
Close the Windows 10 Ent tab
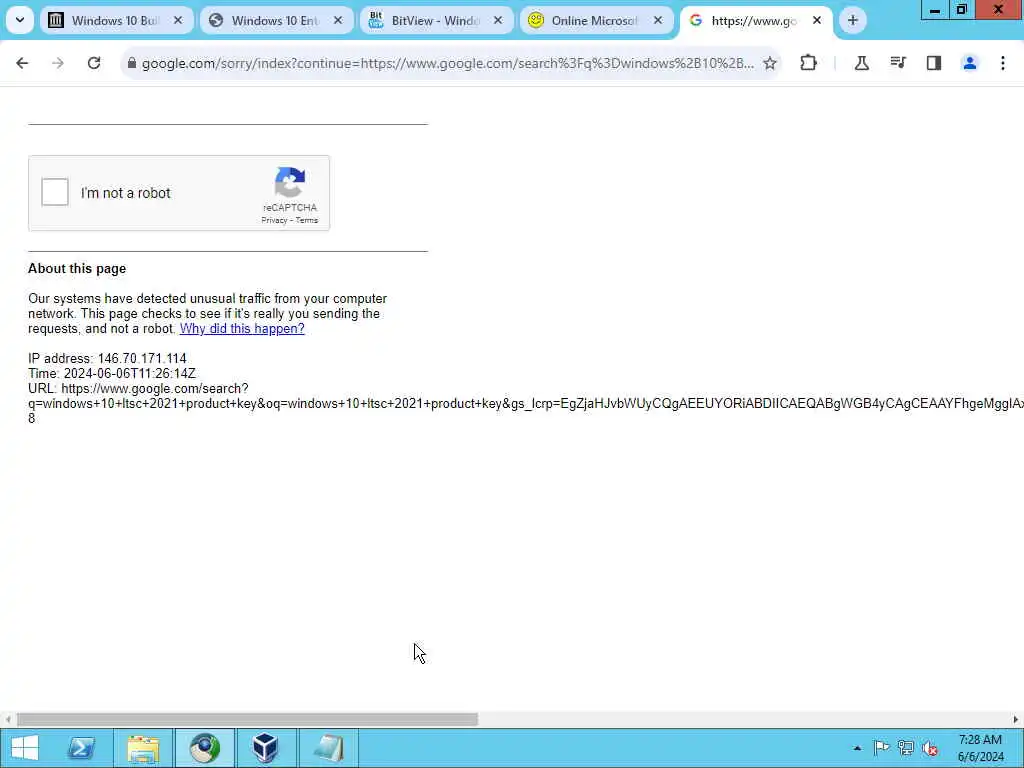coord(338,20)
